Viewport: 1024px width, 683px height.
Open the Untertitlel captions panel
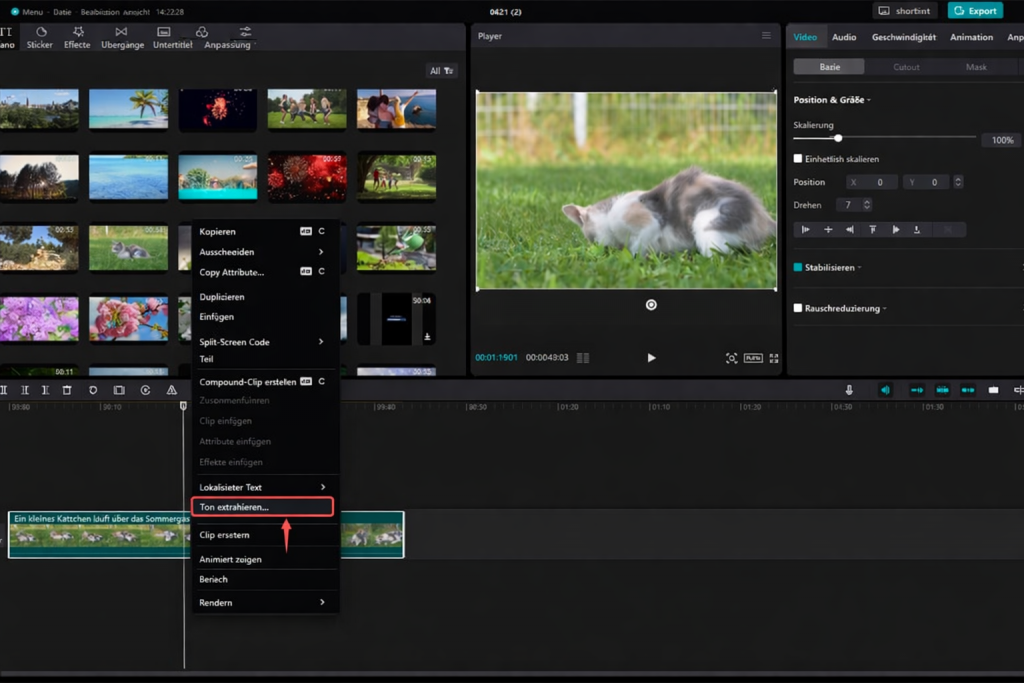coord(172,38)
